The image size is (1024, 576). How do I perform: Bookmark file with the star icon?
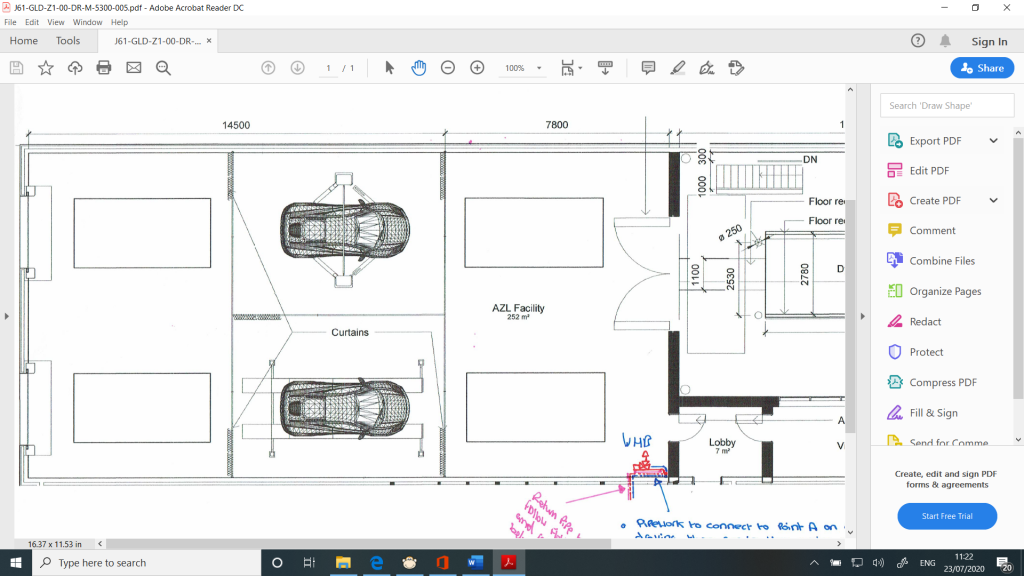pos(46,68)
